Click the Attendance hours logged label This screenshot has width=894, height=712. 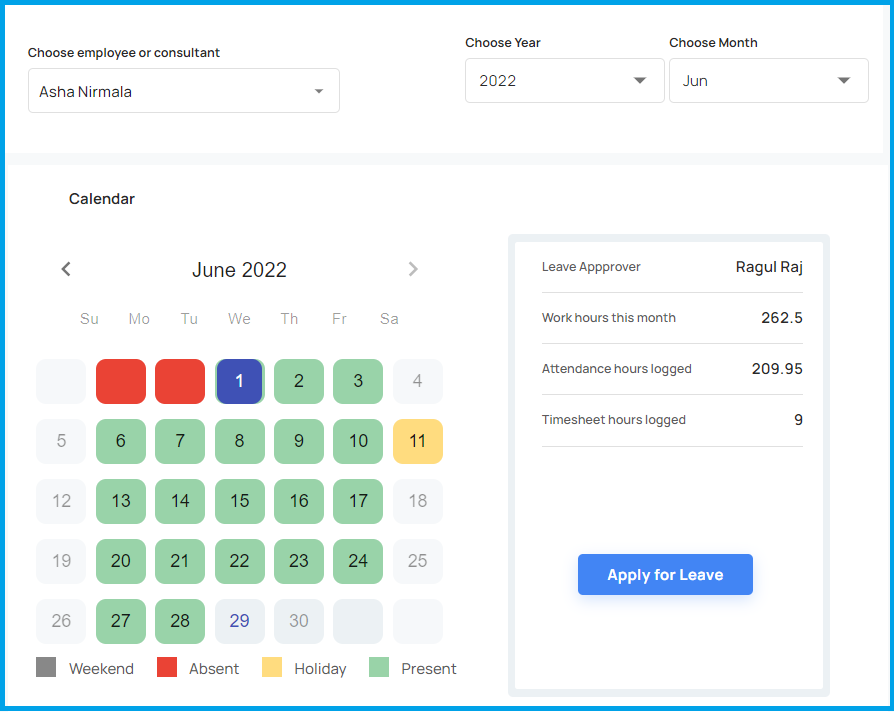pyautogui.click(x=617, y=369)
